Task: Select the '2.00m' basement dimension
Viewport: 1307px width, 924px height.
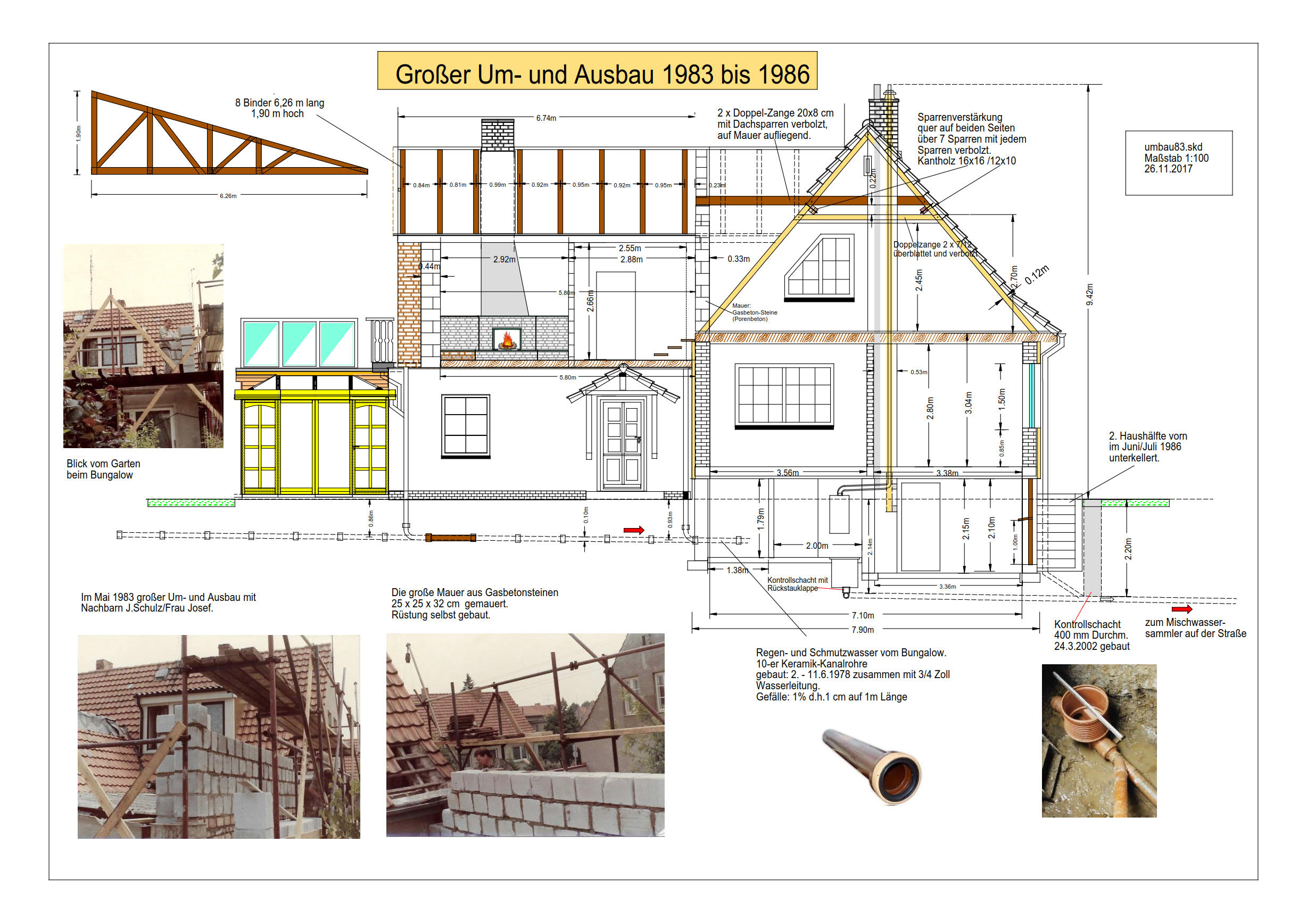Action: coord(817,546)
